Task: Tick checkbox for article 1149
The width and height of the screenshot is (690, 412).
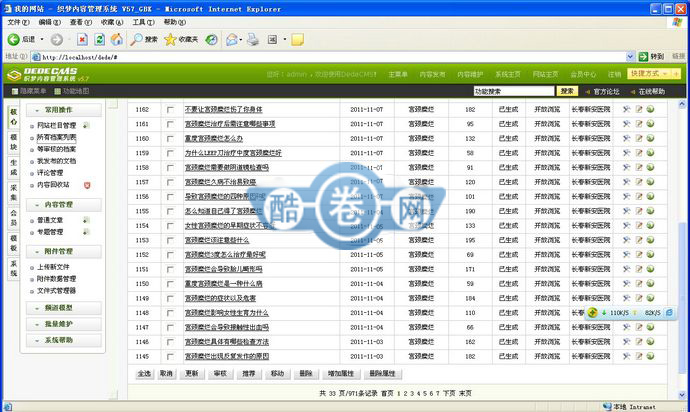Action: 170,298
